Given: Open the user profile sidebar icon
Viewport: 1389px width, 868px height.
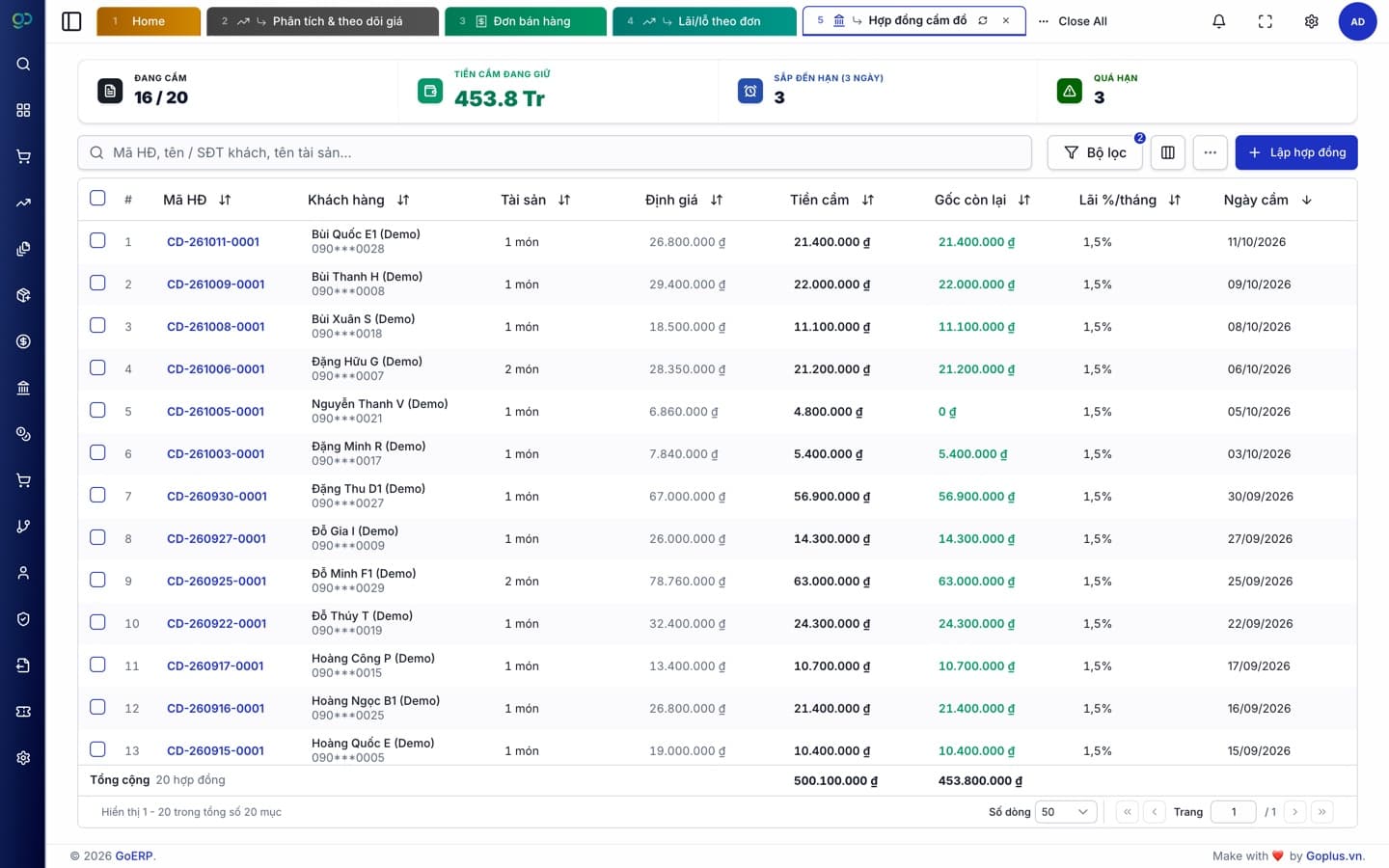Looking at the screenshot, I should [x=23, y=573].
